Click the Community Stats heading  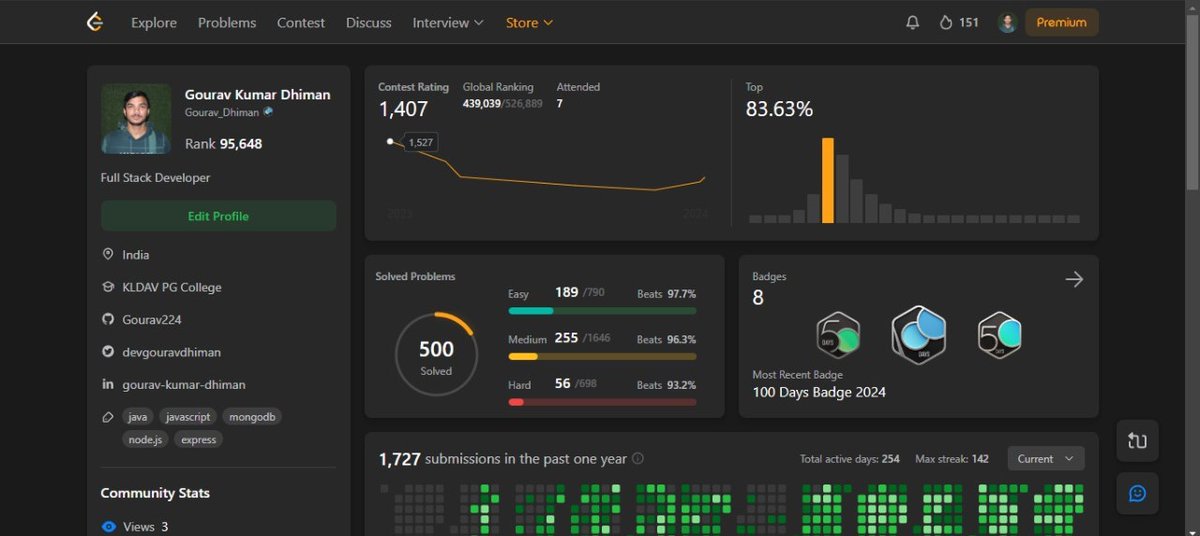[x=155, y=493]
